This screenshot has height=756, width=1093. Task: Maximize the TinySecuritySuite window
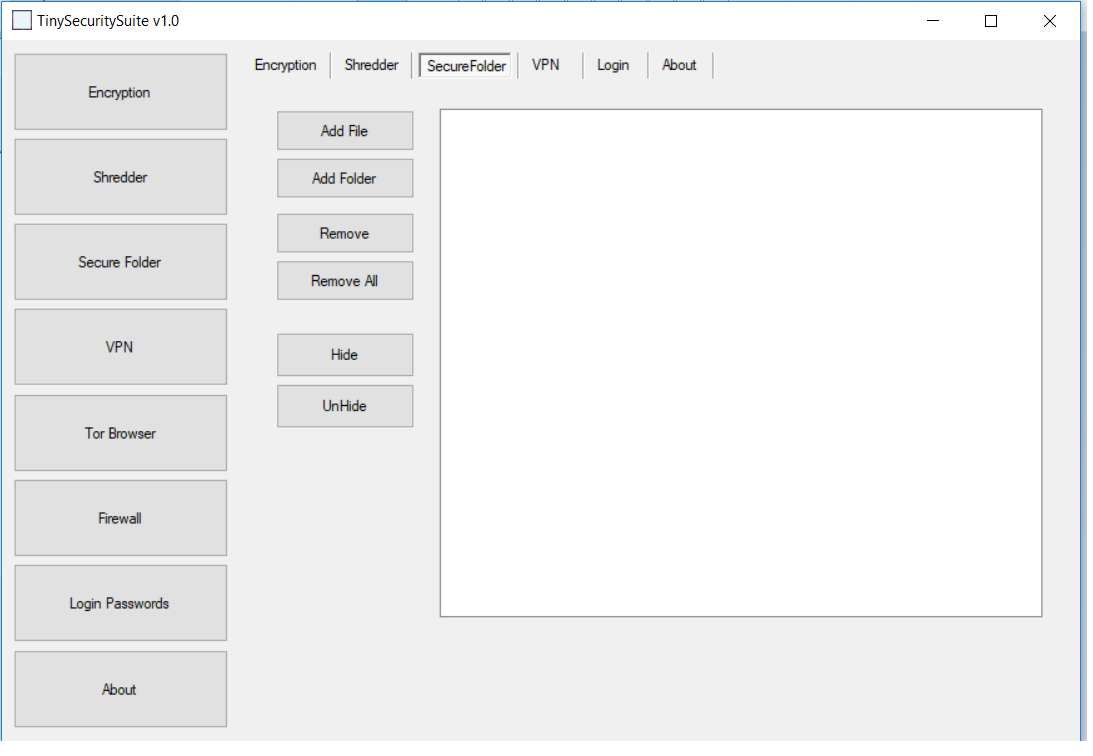coord(991,21)
